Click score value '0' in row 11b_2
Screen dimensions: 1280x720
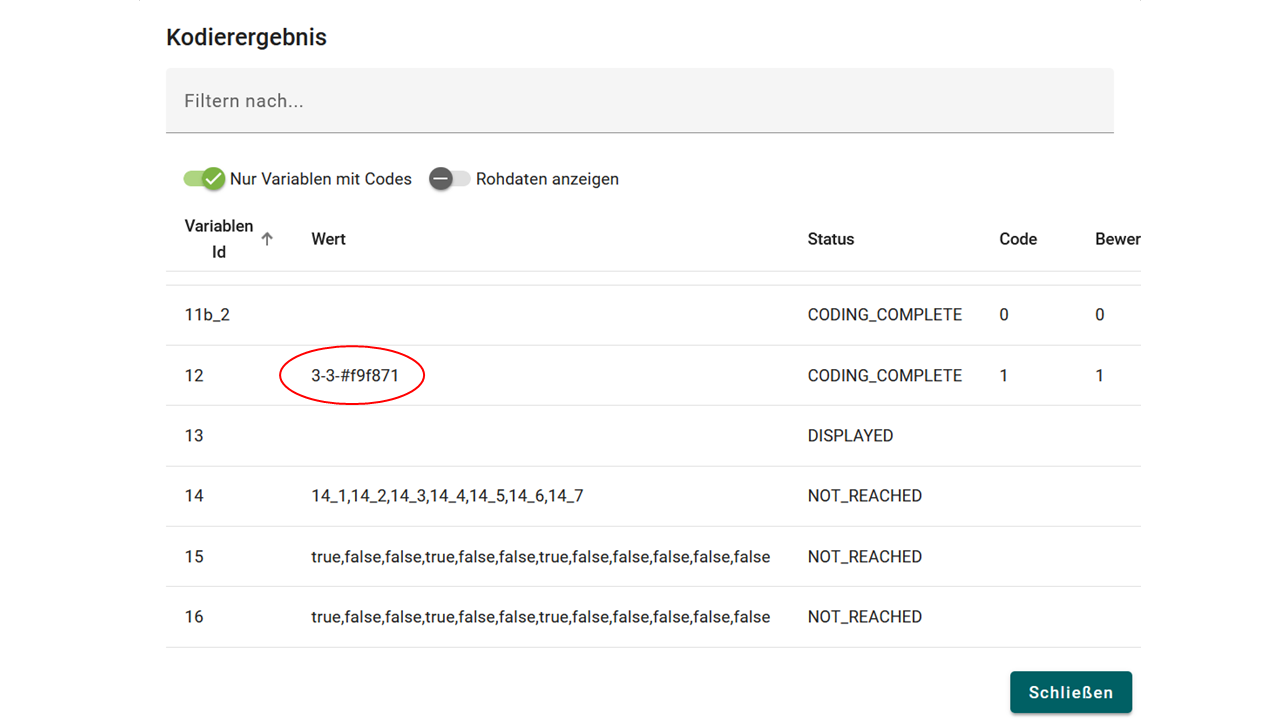(x=1100, y=315)
